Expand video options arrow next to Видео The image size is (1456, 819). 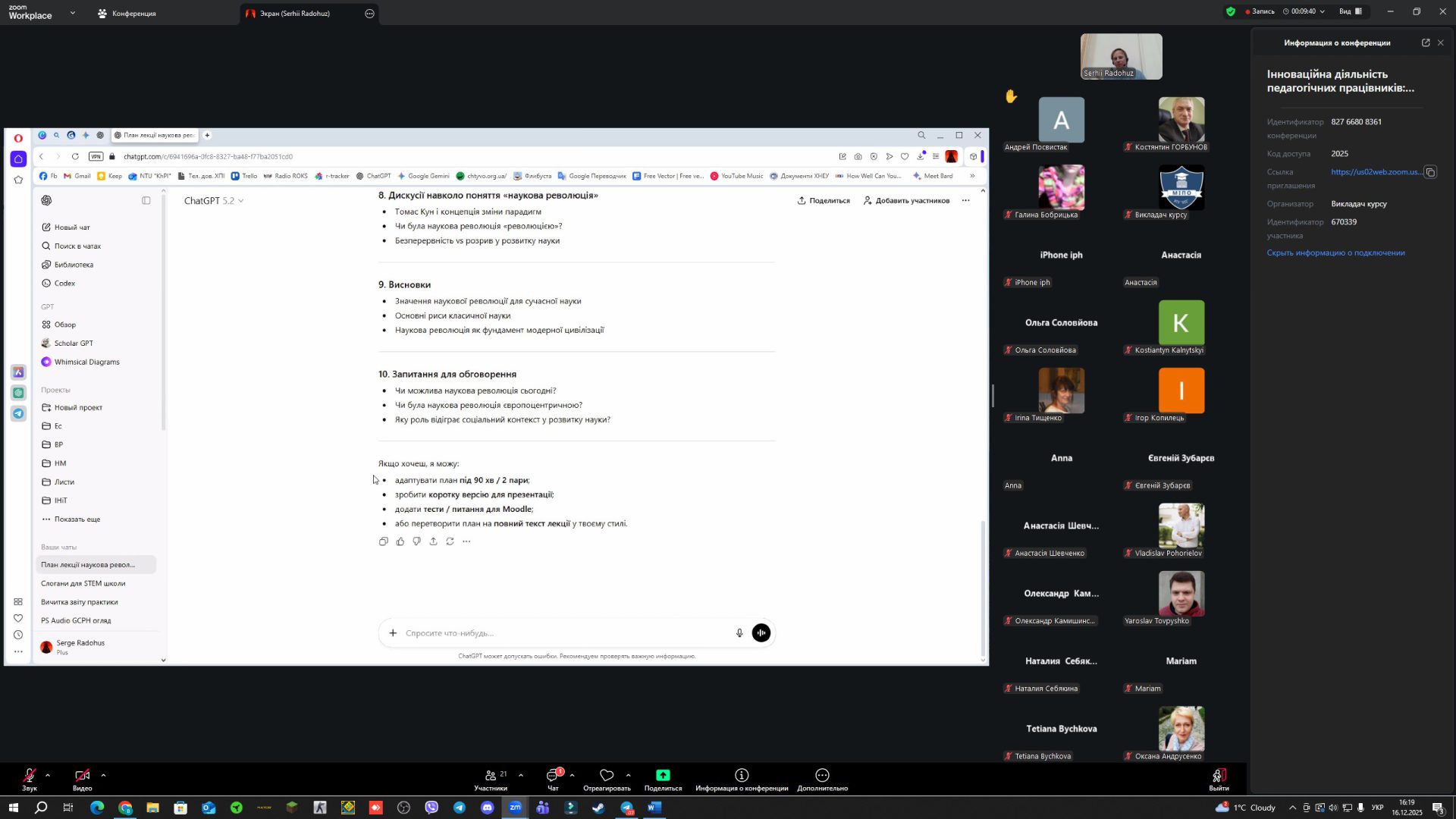click(x=103, y=775)
